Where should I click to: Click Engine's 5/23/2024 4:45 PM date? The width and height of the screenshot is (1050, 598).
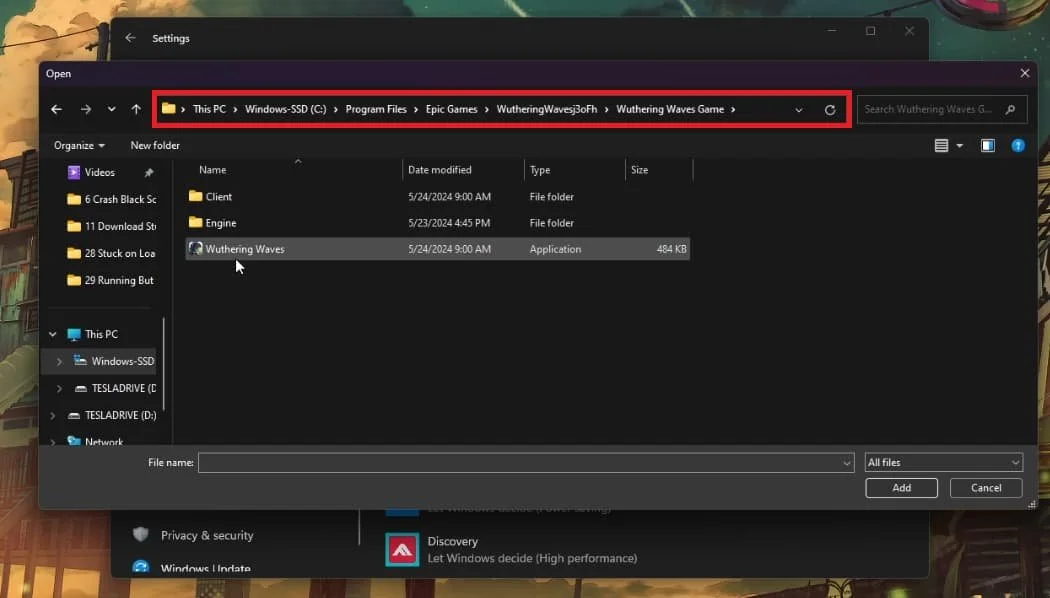click(x=449, y=223)
